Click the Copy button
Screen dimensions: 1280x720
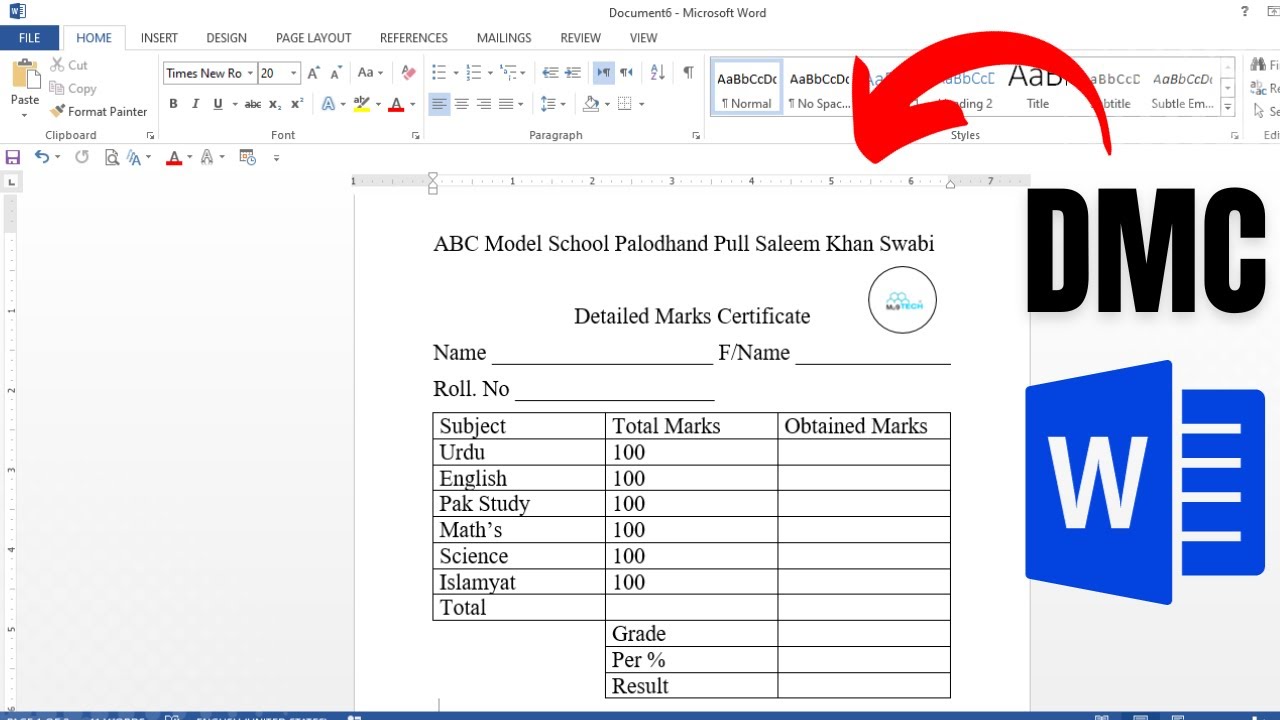point(73,88)
